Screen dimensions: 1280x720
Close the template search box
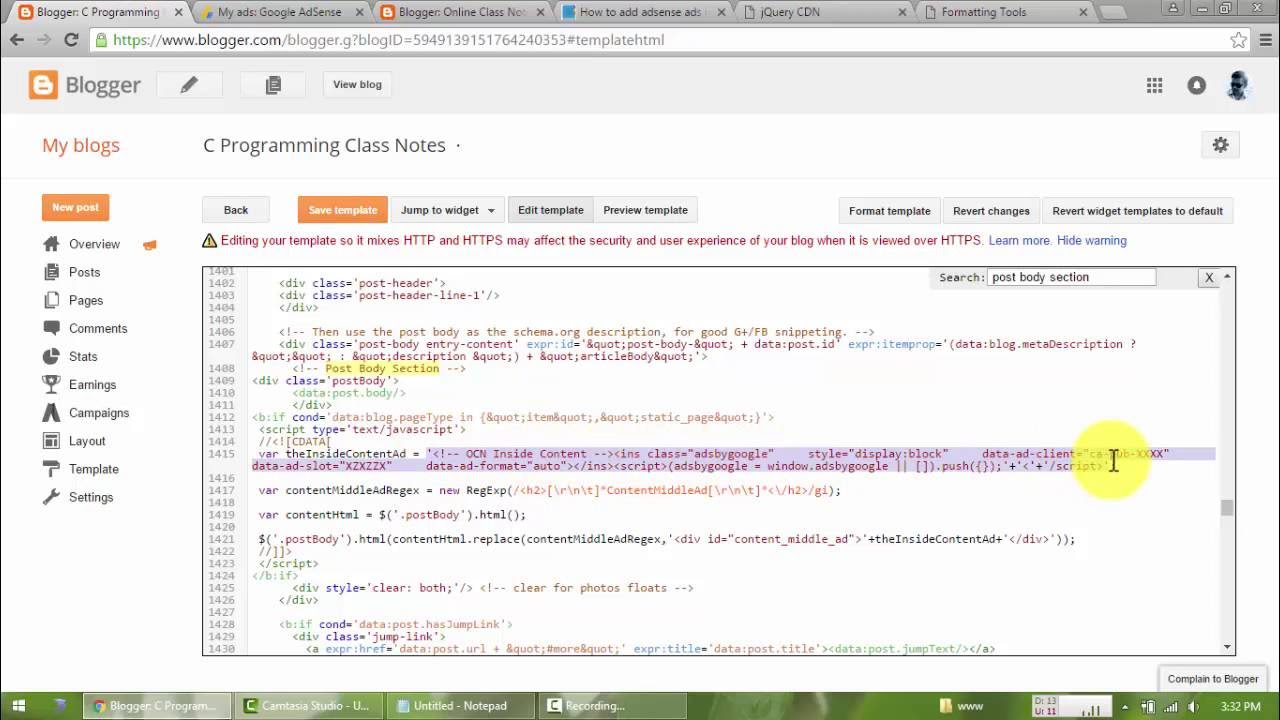[1209, 278]
